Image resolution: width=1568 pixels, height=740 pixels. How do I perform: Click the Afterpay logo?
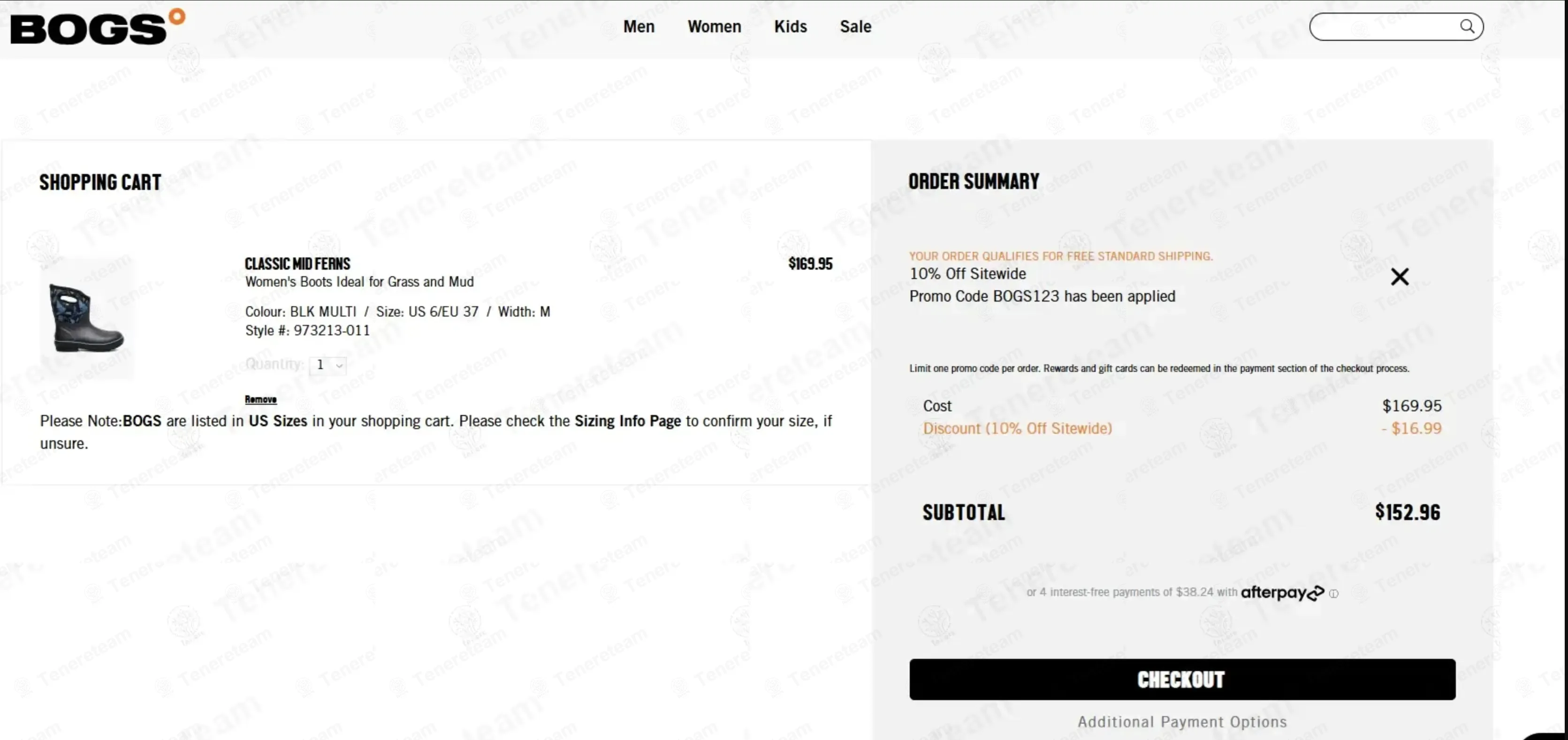(x=1282, y=592)
